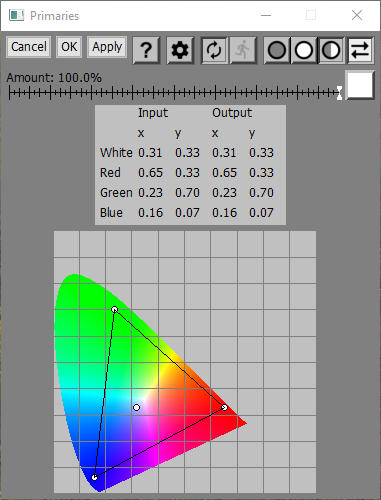Click the White row label
The width and height of the screenshot is (381, 500).
pos(116,153)
